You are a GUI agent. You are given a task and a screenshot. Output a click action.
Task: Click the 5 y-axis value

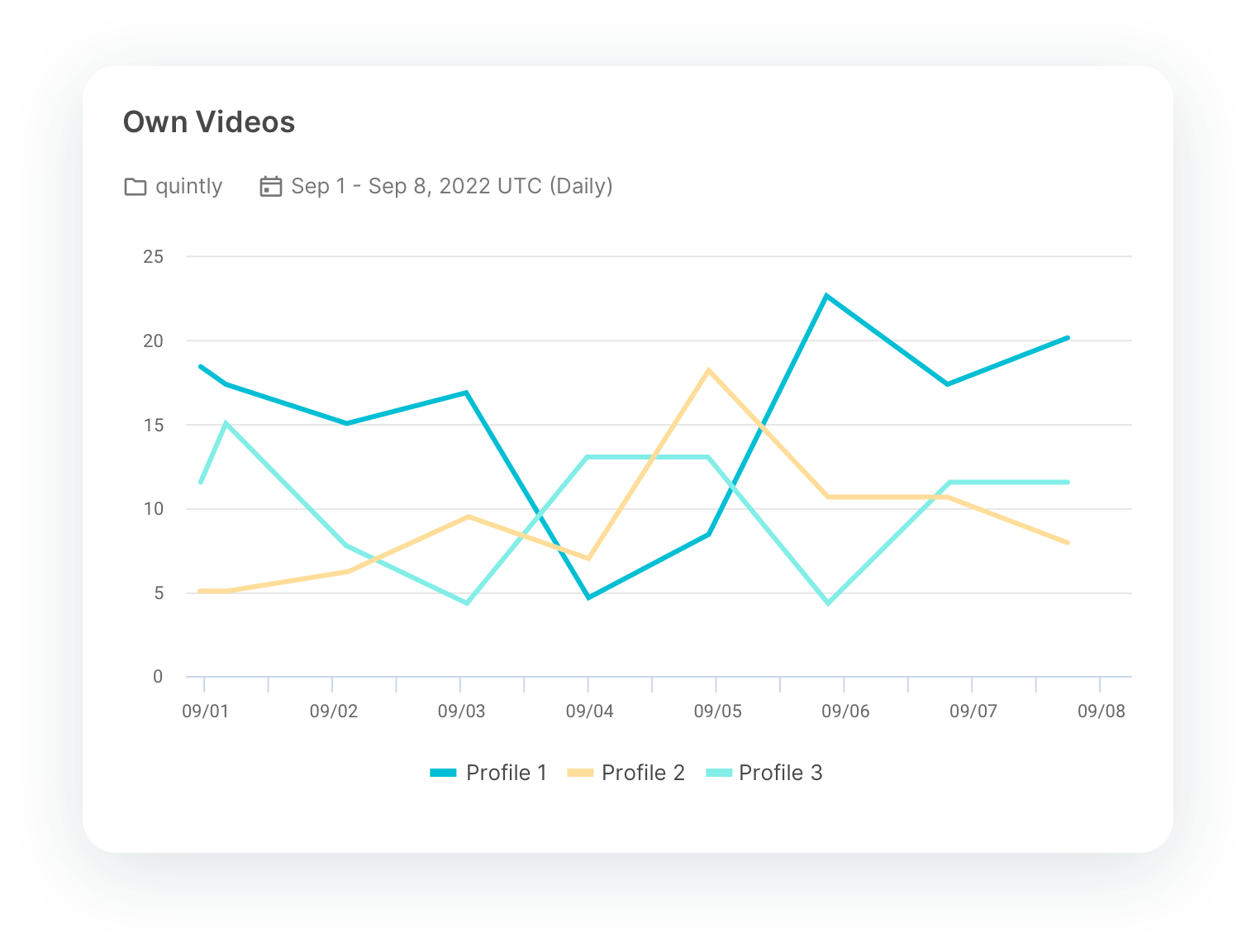[158, 593]
